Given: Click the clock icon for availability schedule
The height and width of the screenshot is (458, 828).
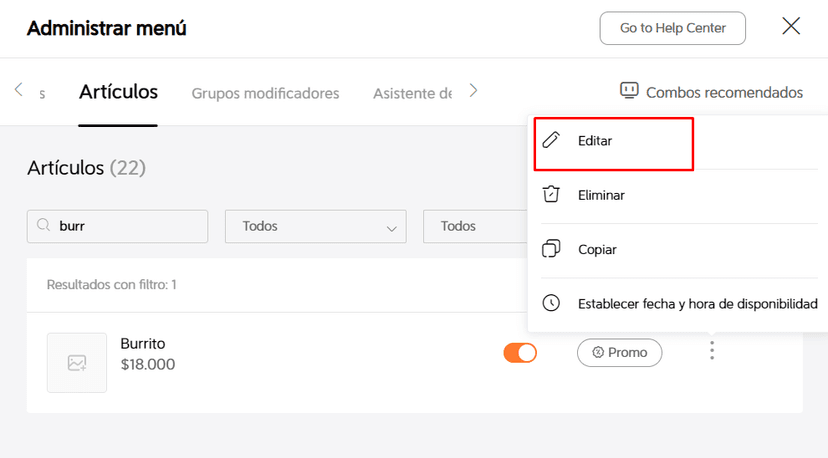Looking at the screenshot, I should click(551, 303).
